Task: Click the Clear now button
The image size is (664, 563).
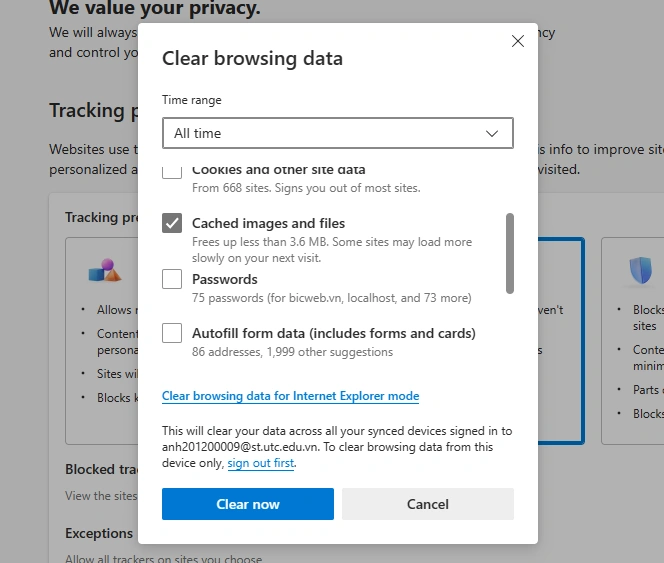Action: pos(248,504)
